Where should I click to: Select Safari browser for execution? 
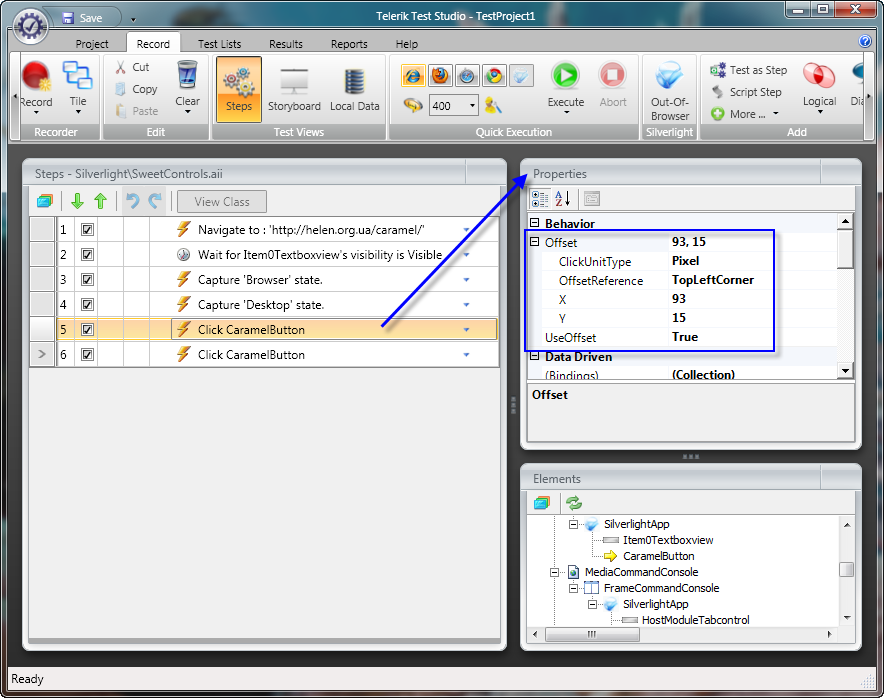(467, 76)
